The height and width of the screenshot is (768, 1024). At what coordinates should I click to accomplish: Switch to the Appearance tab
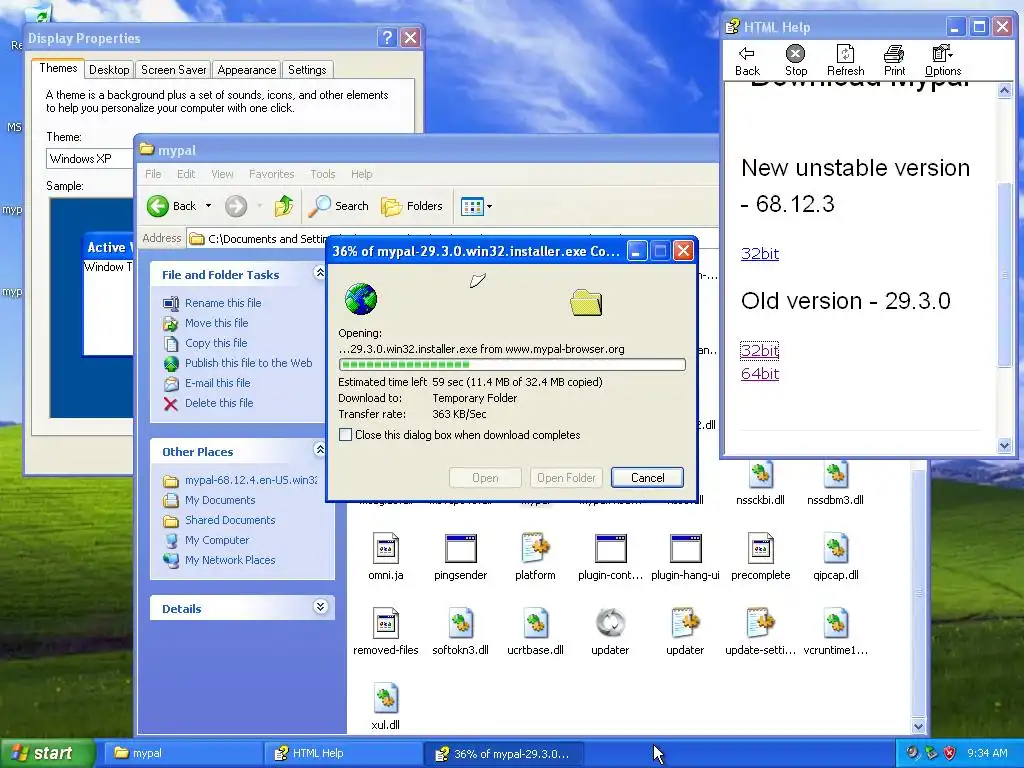point(246,70)
